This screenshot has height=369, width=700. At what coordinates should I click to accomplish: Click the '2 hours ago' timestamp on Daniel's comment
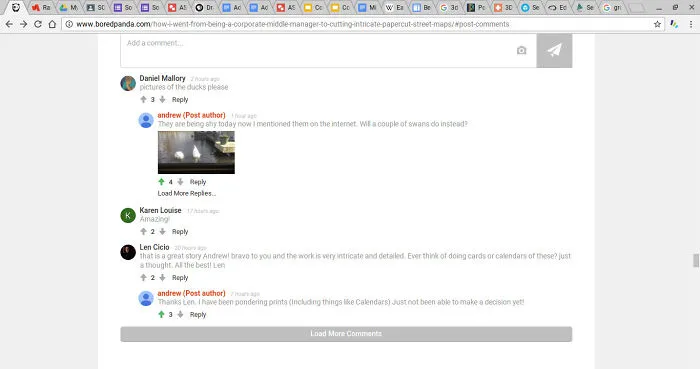coord(205,79)
